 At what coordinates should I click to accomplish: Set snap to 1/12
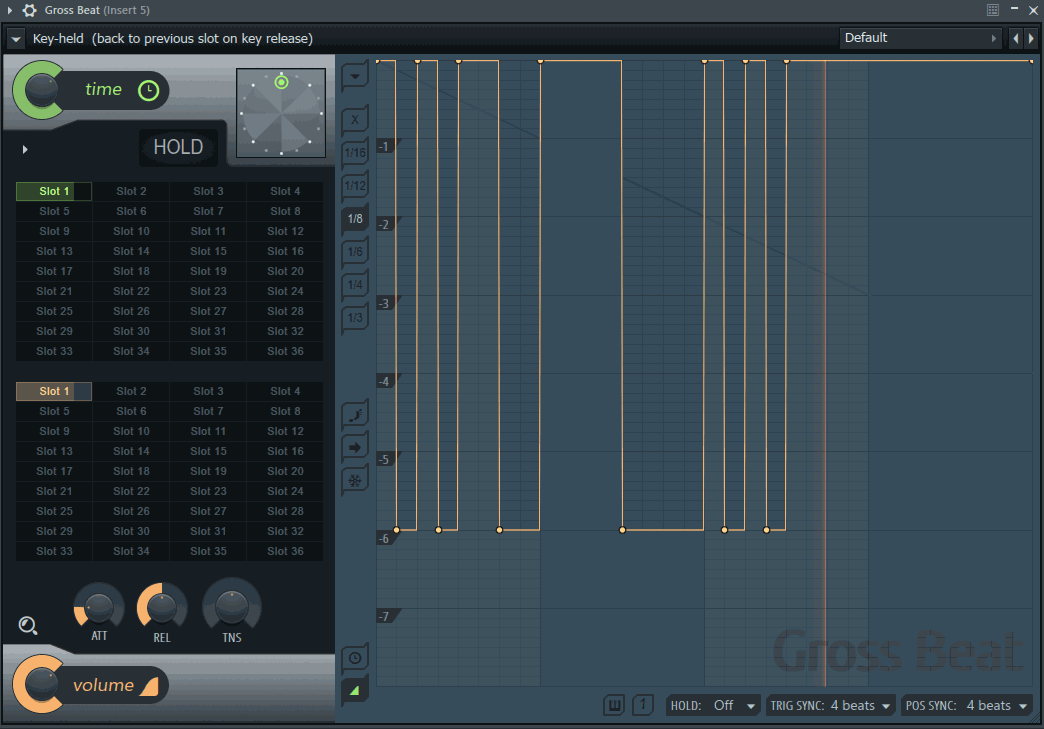click(355, 186)
